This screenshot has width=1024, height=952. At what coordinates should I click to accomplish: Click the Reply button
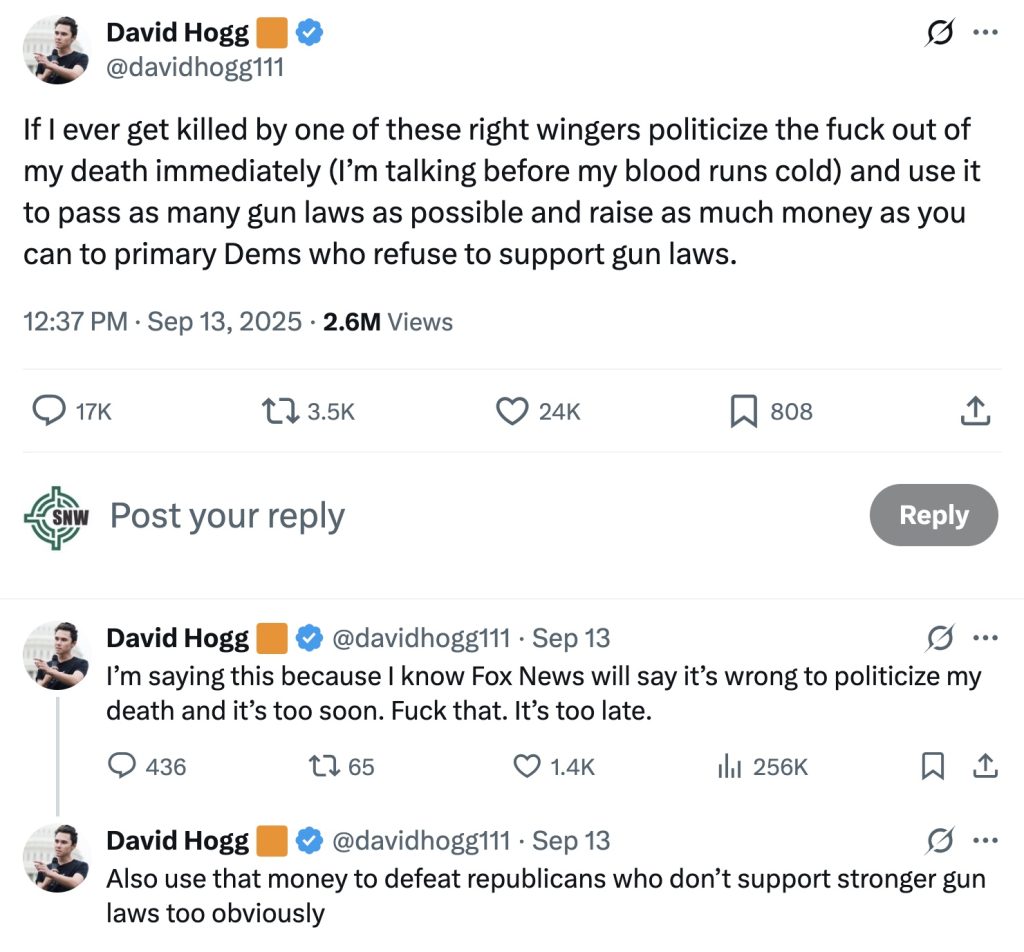[x=933, y=515]
